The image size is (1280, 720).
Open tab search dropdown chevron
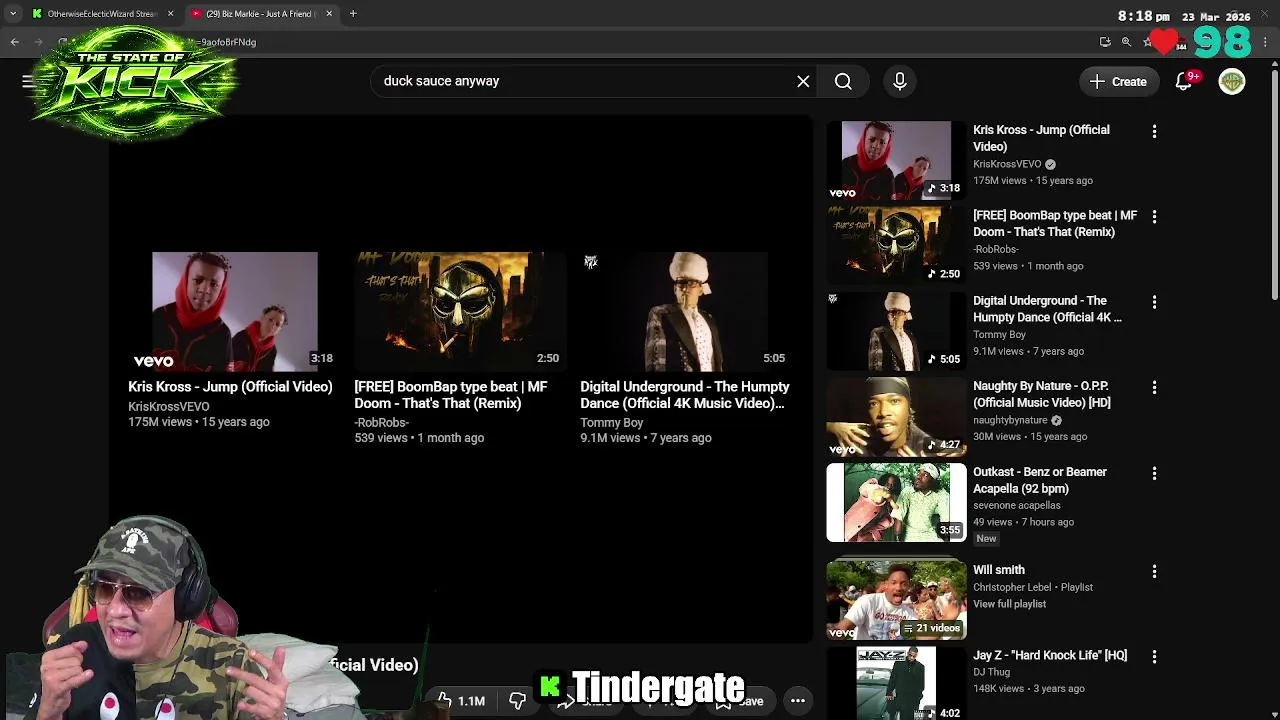[x=13, y=14]
